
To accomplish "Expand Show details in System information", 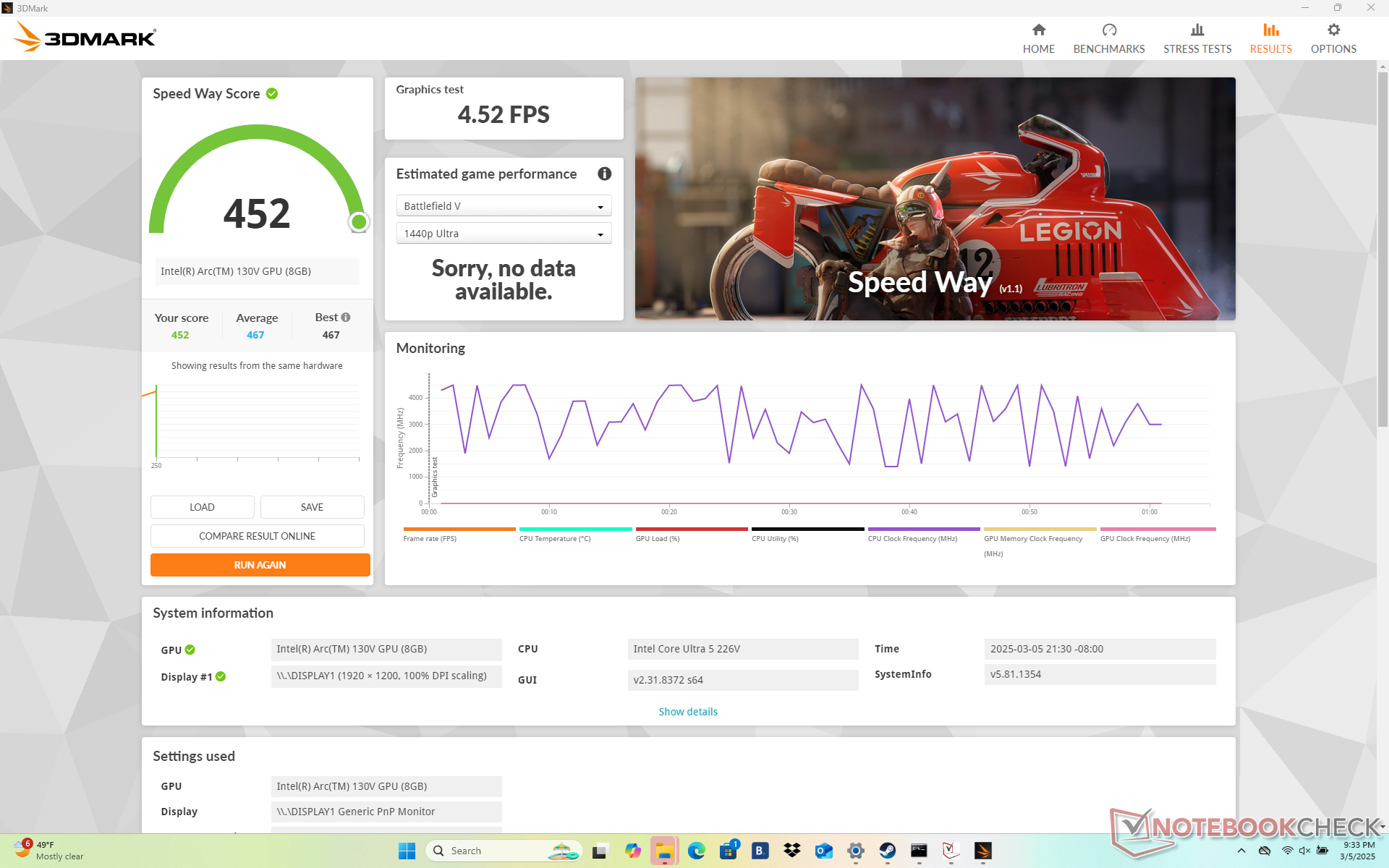I will point(687,712).
